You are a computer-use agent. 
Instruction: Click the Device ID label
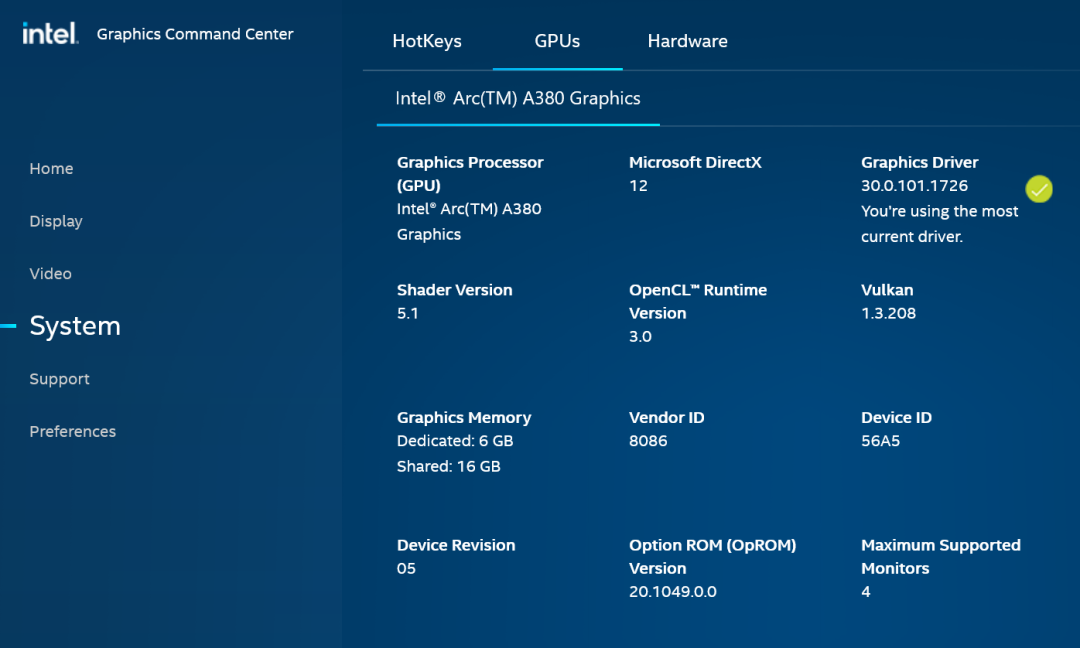coord(896,417)
